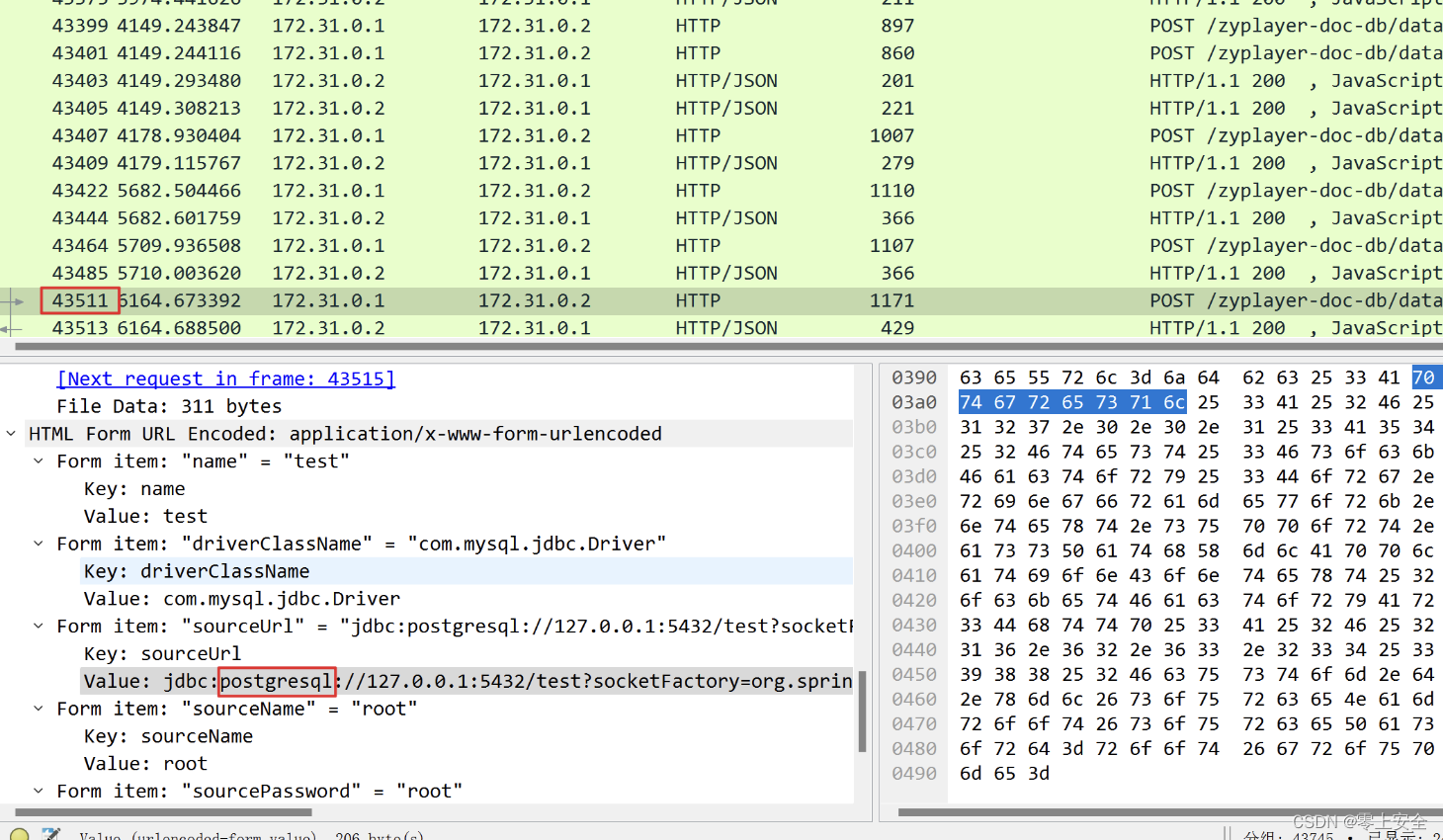This screenshot has width=1443, height=840.
Task: Select the Value: test field
Action: (145, 517)
